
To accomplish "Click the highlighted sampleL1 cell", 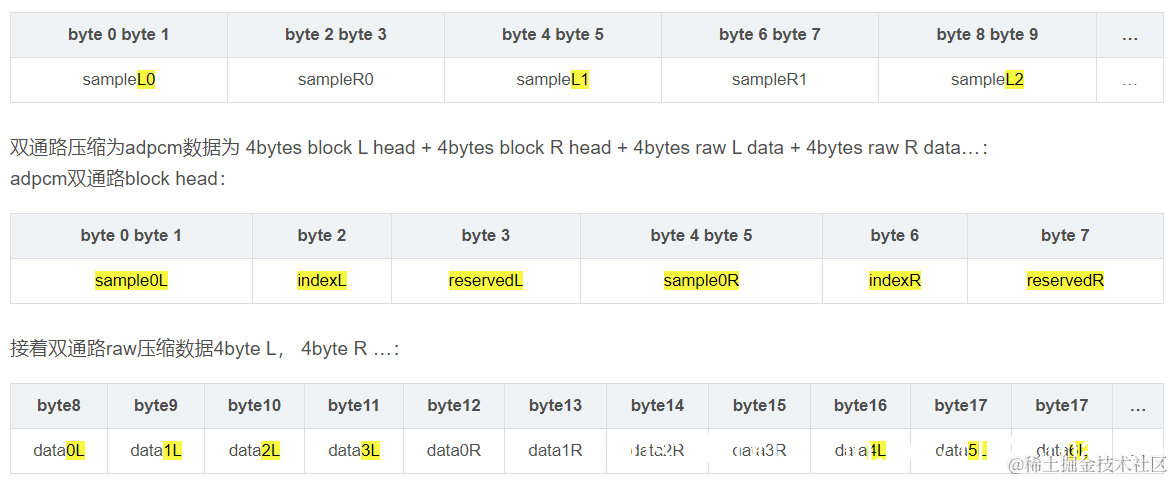I will pos(553,79).
